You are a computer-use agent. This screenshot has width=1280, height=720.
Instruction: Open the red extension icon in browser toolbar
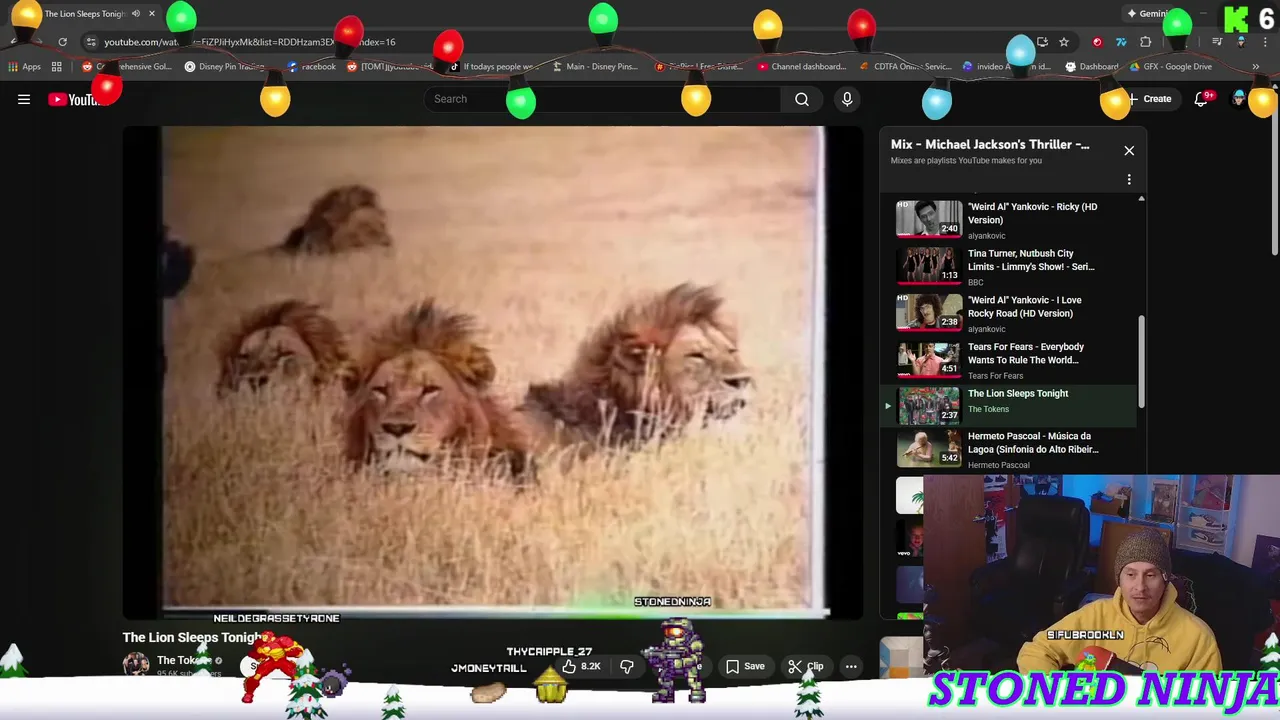[x=1097, y=42]
